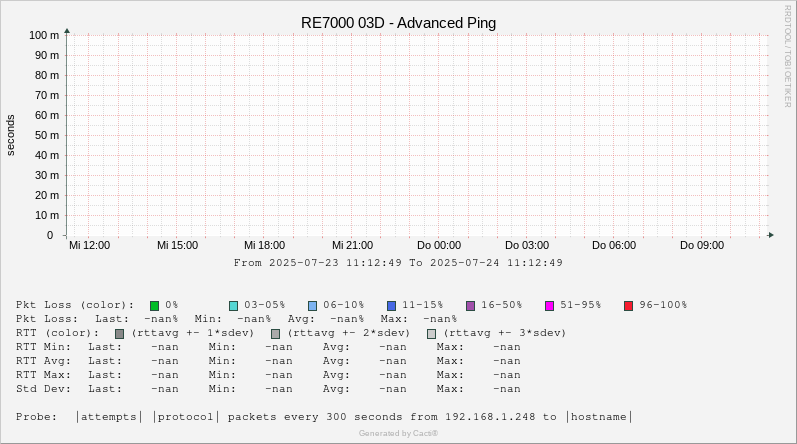Click the seconds vertical axis label
797x444 pixels.
(11, 135)
